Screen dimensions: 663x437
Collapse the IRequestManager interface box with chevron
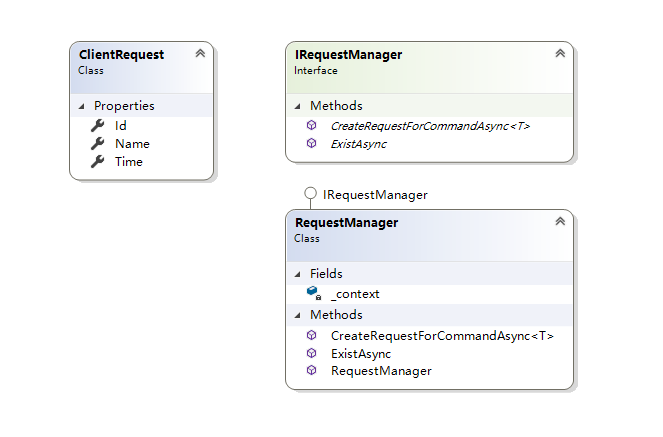(559, 54)
